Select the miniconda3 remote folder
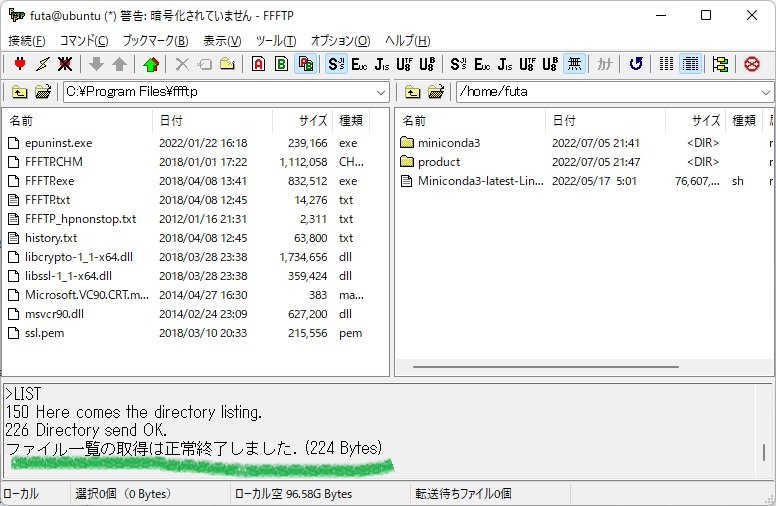The width and height of the screenshot is (776, 506). pyautogui.click(x=448, y=143)
